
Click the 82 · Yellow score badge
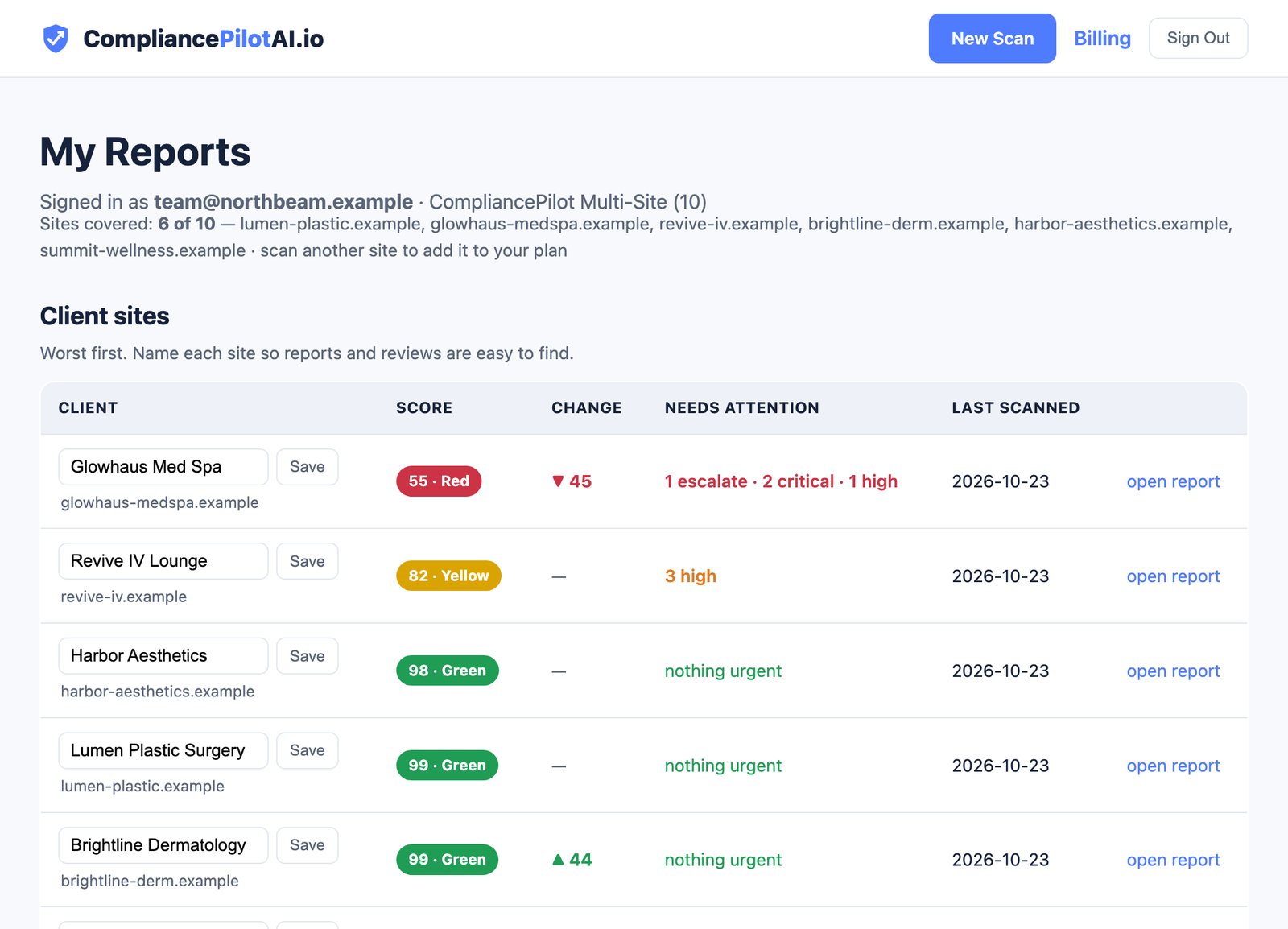448,576
